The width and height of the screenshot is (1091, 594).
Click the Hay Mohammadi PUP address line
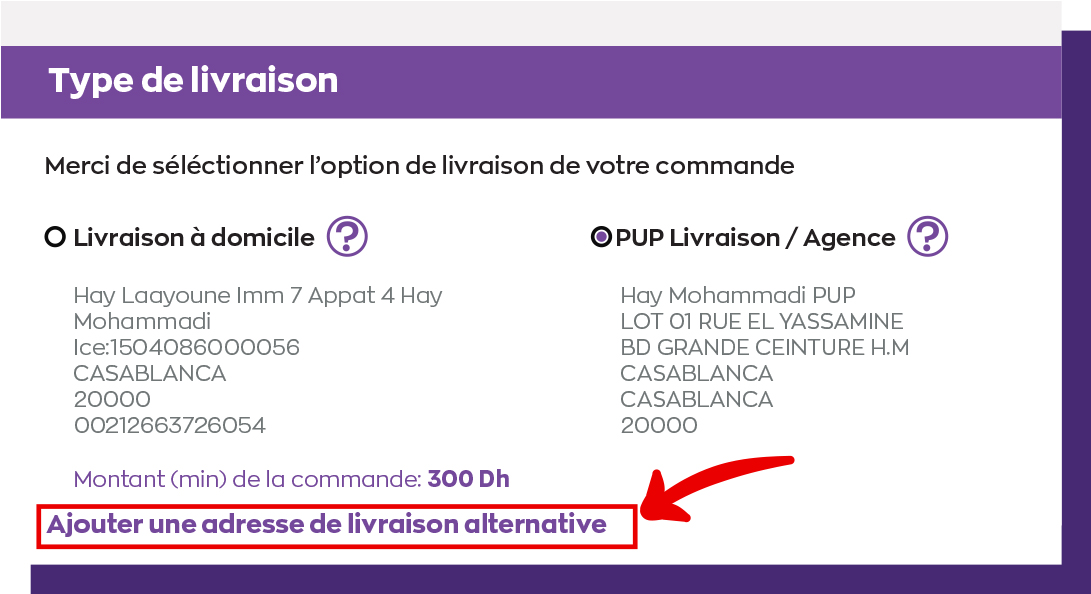coord(738,296)
